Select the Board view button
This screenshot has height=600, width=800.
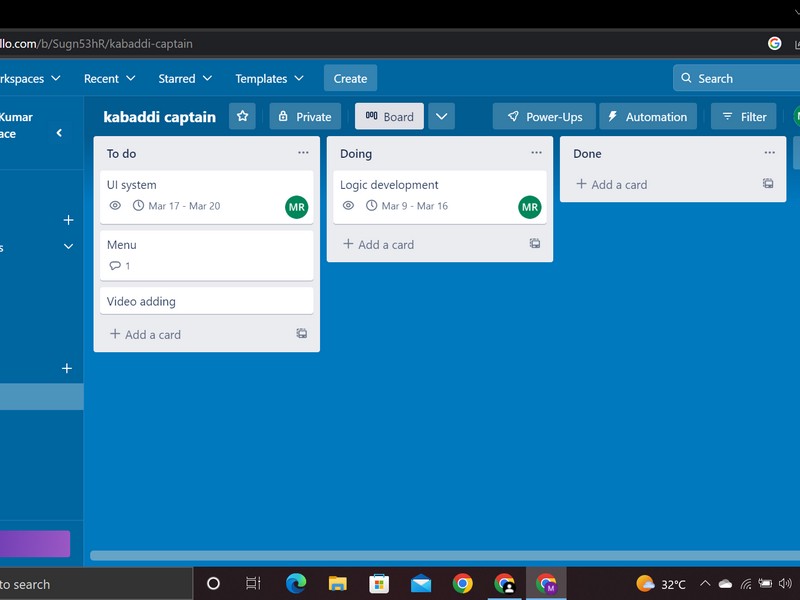389,116
